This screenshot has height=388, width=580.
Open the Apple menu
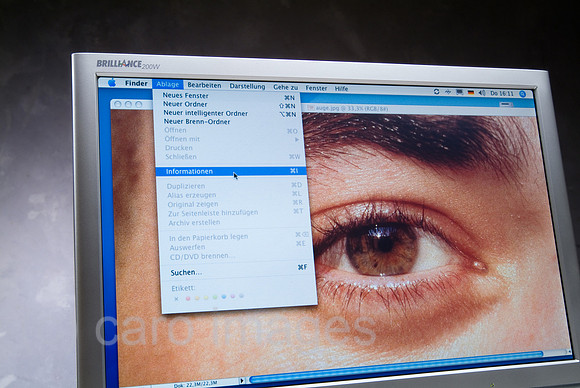(x=112, y=83)
